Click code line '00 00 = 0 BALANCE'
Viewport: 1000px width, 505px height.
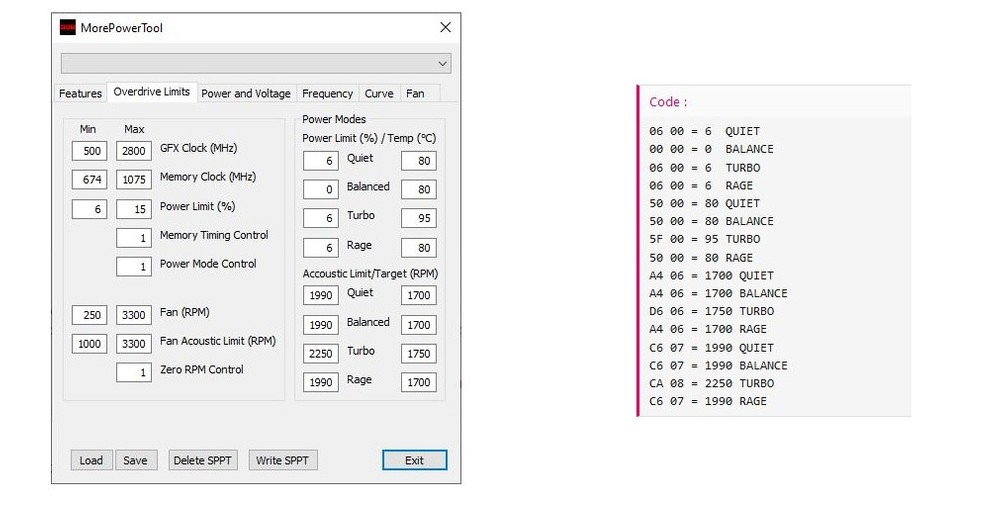click(x=711, y=149)
